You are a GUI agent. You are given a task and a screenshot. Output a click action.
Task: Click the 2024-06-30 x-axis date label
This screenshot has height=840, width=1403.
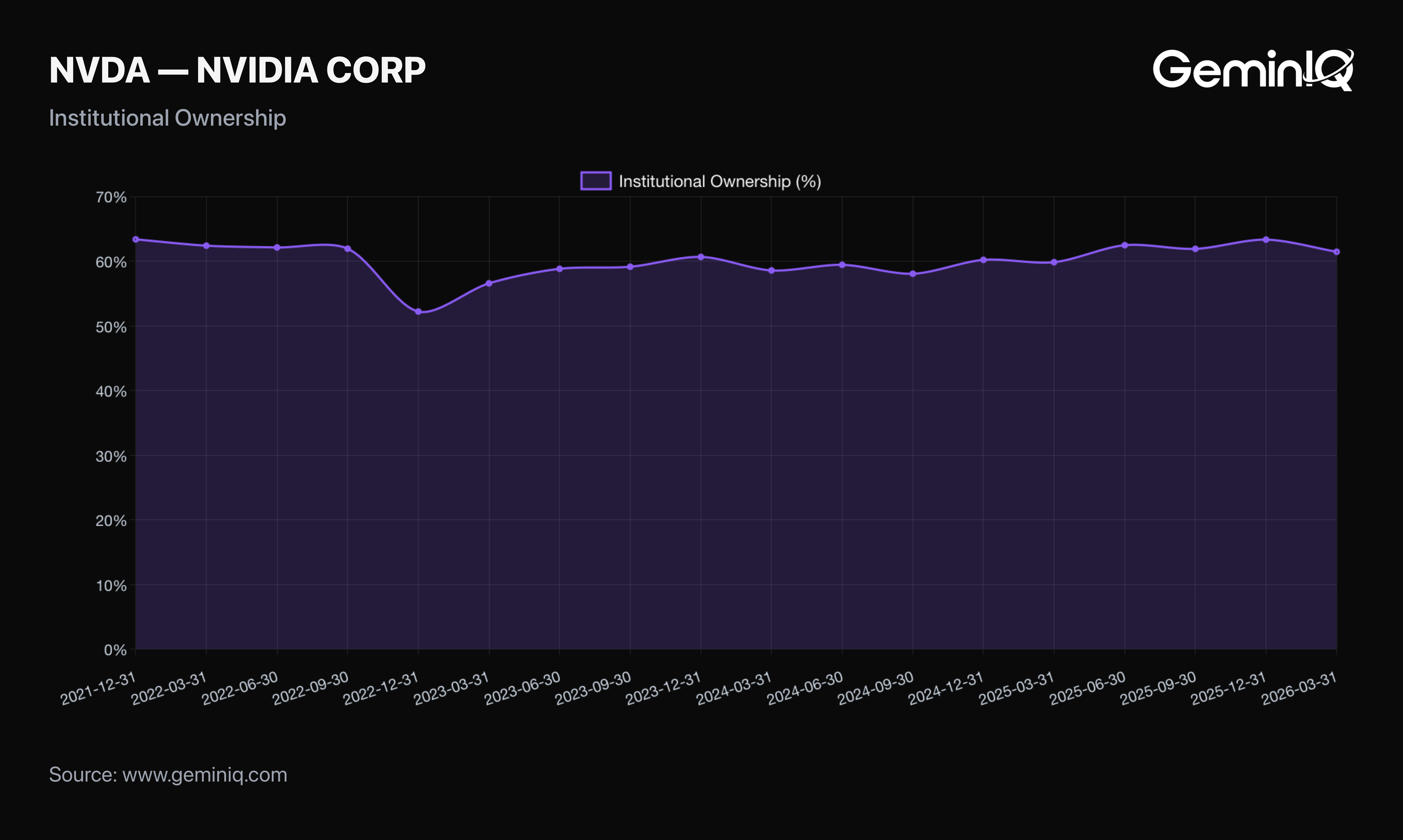click(805, 689)
